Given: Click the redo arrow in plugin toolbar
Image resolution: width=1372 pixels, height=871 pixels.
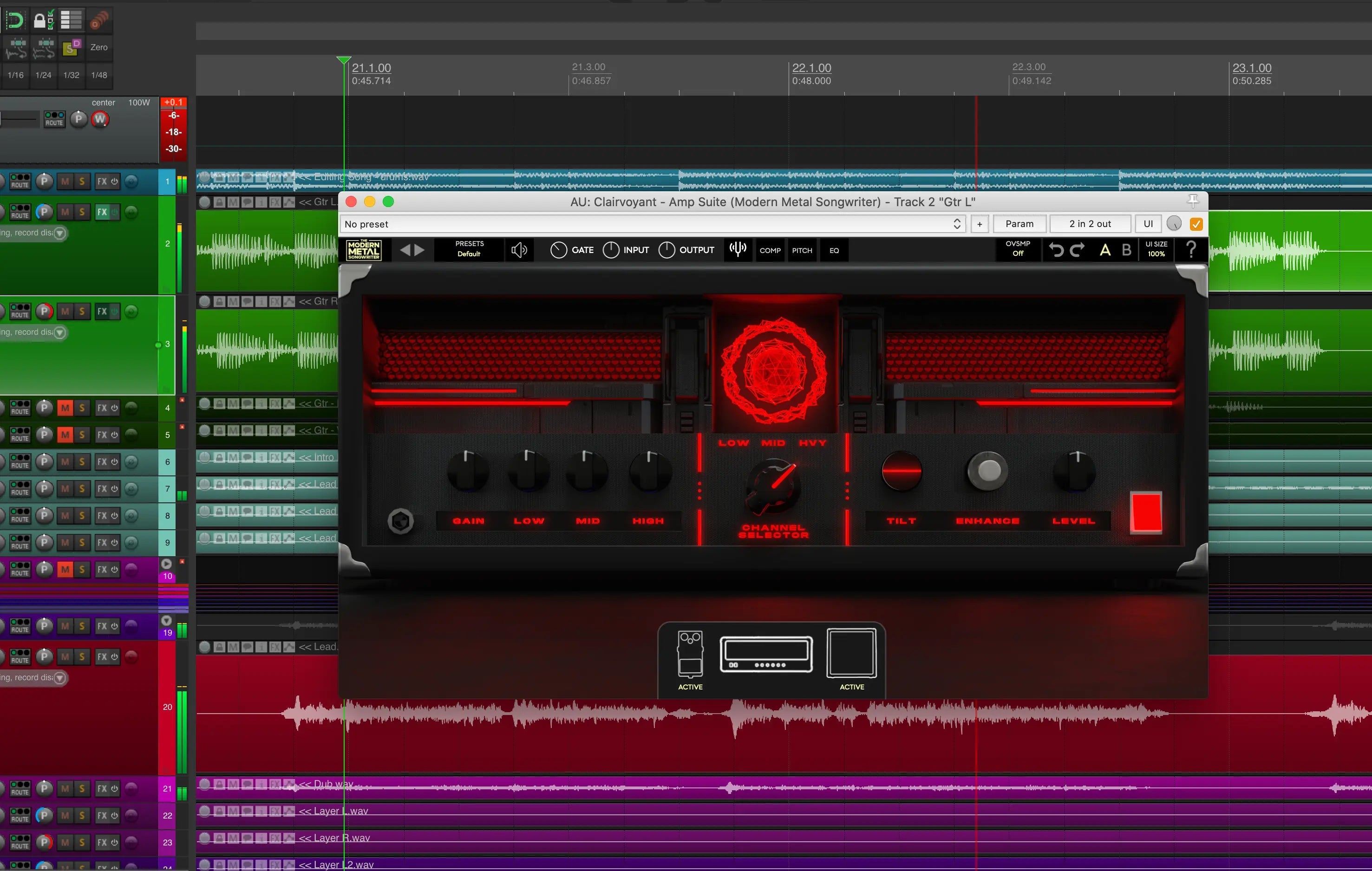Looking at the screenshot, I should coord(1078,250).
